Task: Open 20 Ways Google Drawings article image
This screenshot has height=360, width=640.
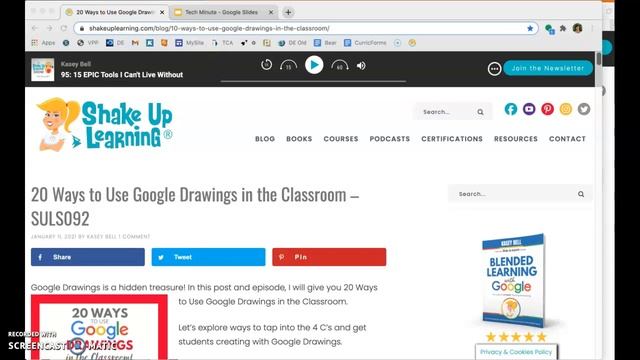Action: 99,327
